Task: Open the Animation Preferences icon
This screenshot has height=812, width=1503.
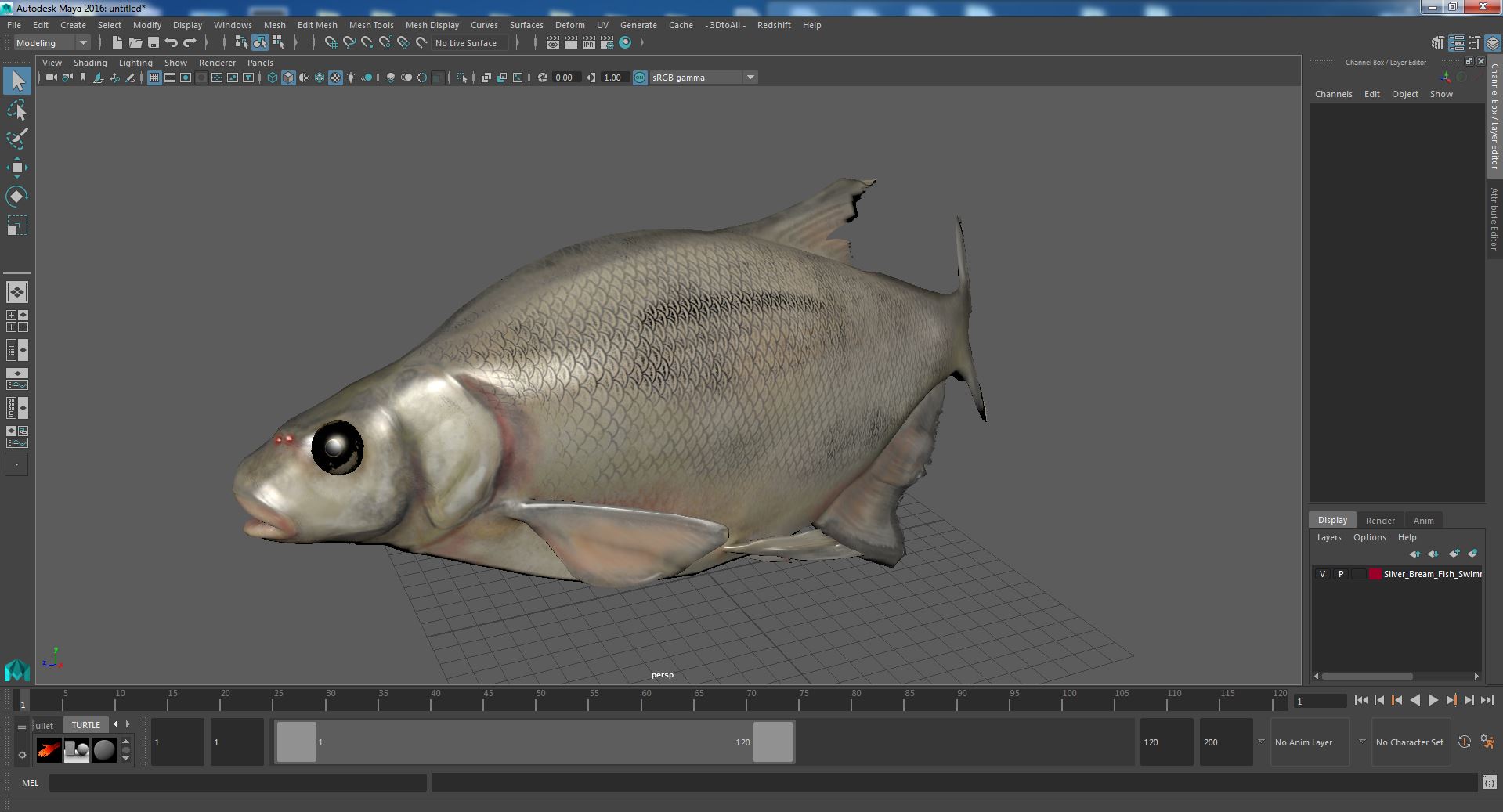Action: (x=1487, y=742)
